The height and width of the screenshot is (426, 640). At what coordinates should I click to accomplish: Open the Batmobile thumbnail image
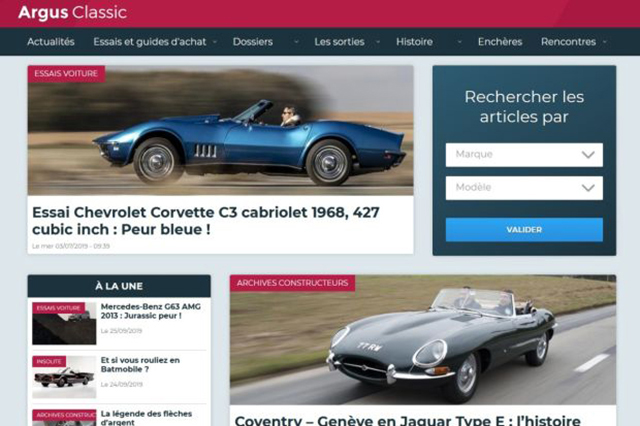click(x=64, y=377)
